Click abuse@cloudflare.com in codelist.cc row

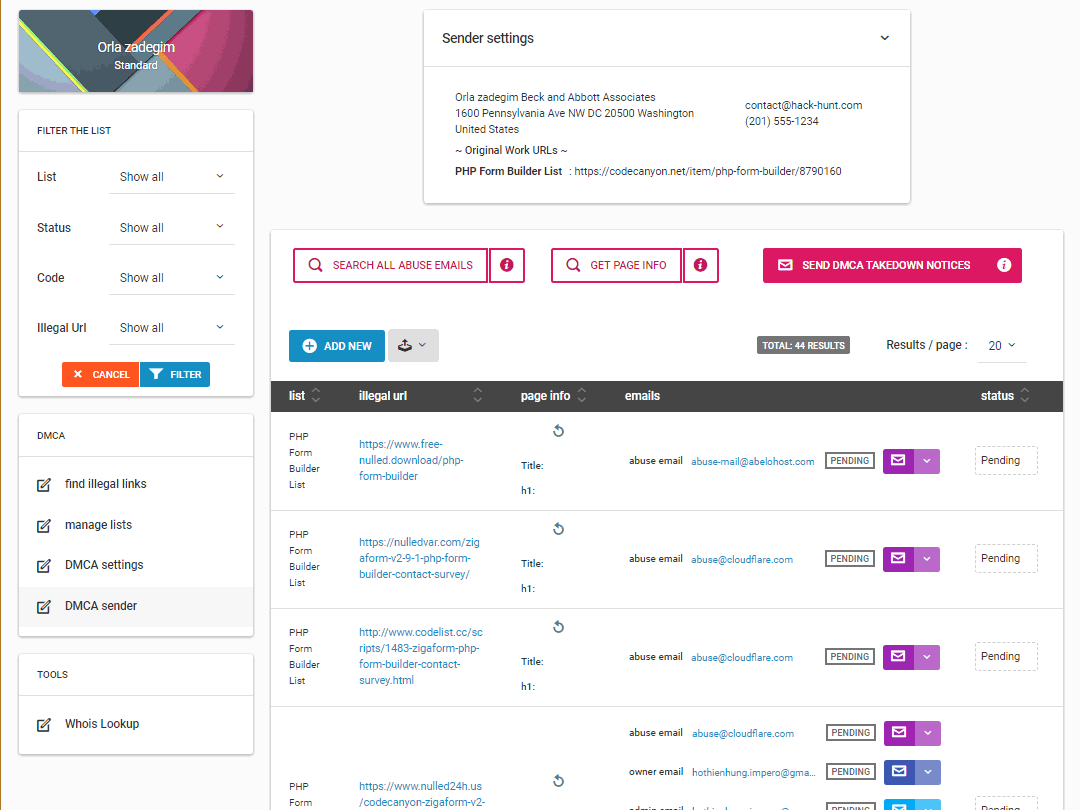pyautogui.click(x=742, y=658)
